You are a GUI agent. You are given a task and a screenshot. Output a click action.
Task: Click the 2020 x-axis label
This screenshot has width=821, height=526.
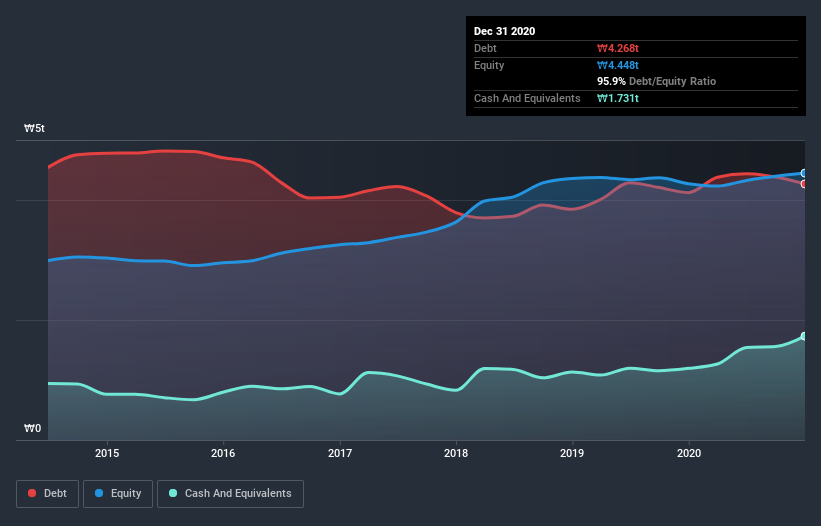[689, 453]
